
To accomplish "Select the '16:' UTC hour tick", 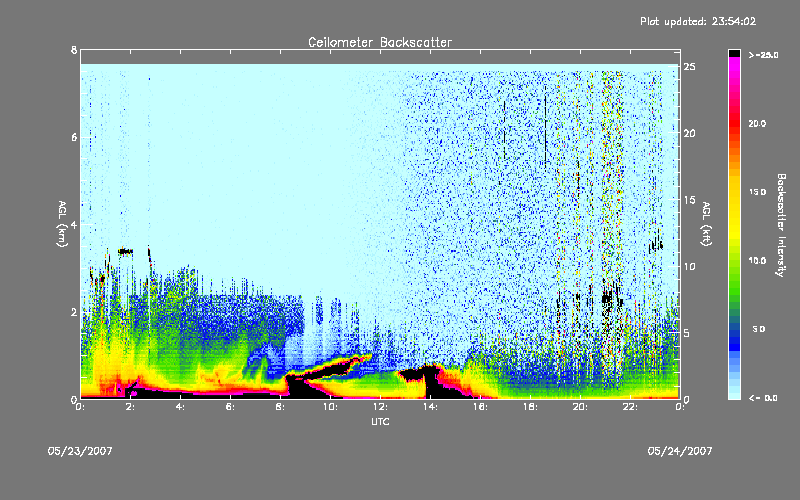I will 480,407.
